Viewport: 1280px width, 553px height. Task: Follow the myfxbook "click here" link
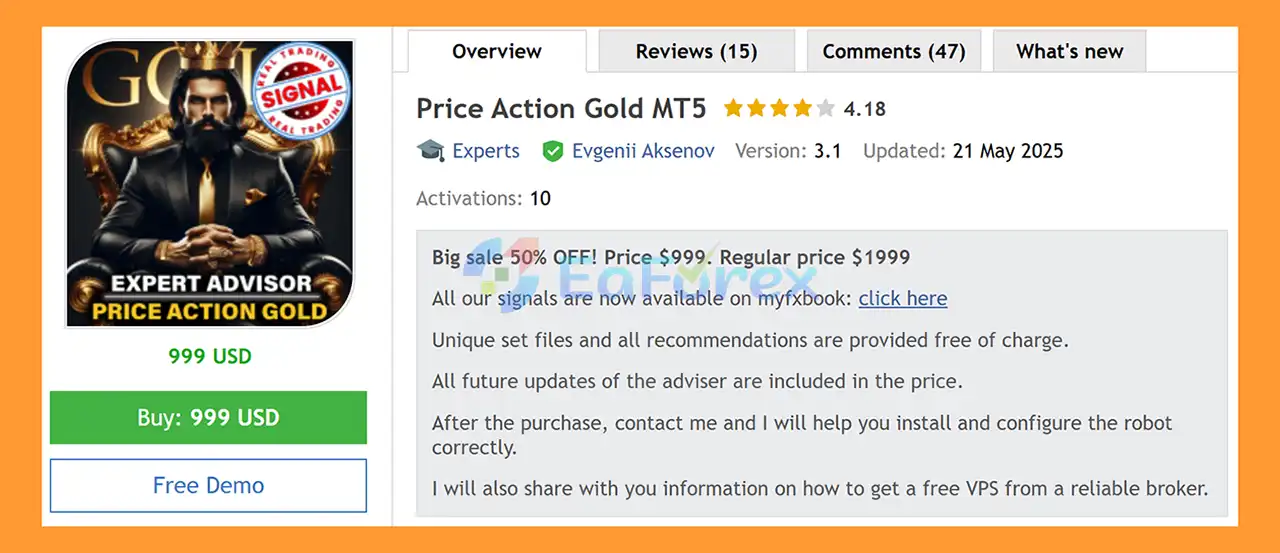(902, 298)
